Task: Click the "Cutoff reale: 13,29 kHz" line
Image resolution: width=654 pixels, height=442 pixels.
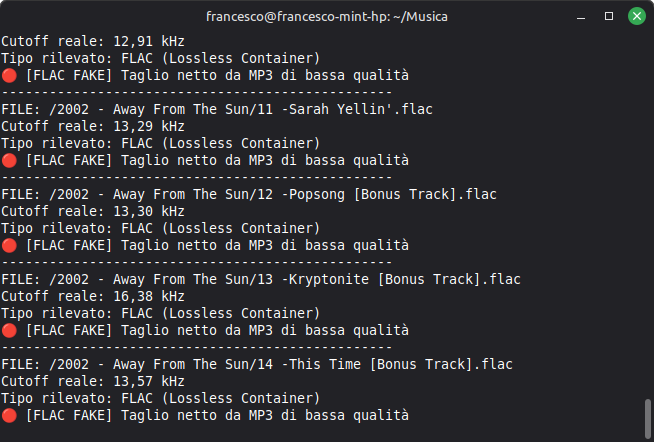Action: (93, 127)
